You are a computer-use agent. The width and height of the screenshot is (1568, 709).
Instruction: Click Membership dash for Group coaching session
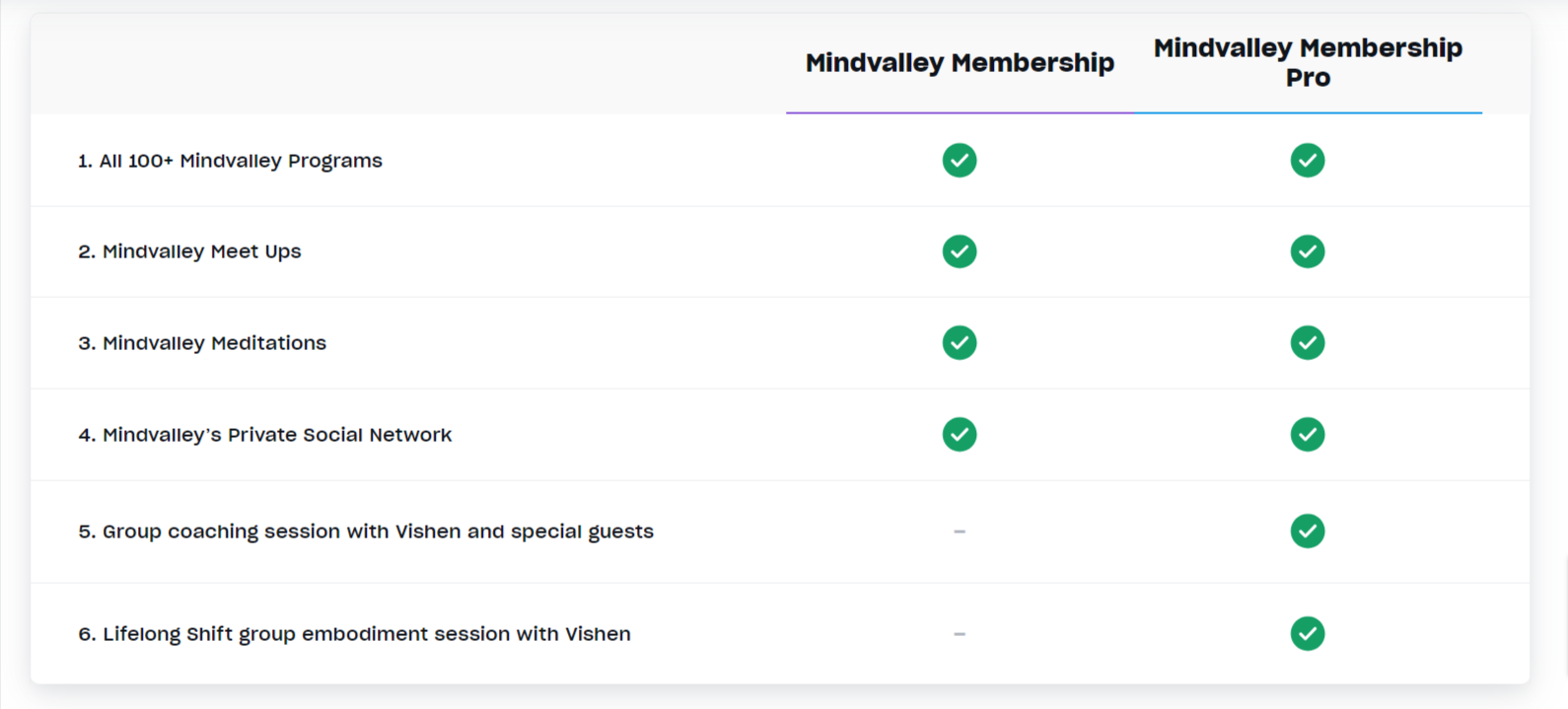pyautogui.click(x=959, y=532)
